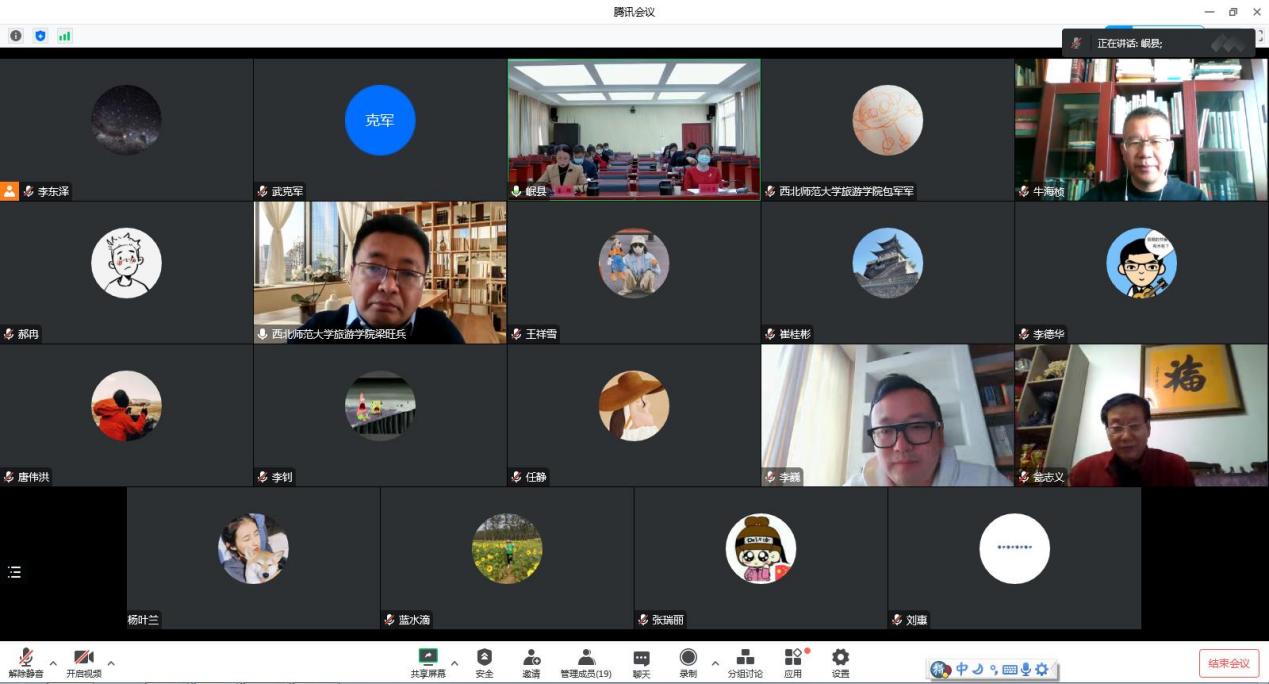Open the meeting info icon
This screenshot has width=1269, height=684.
tap(16, 36)
